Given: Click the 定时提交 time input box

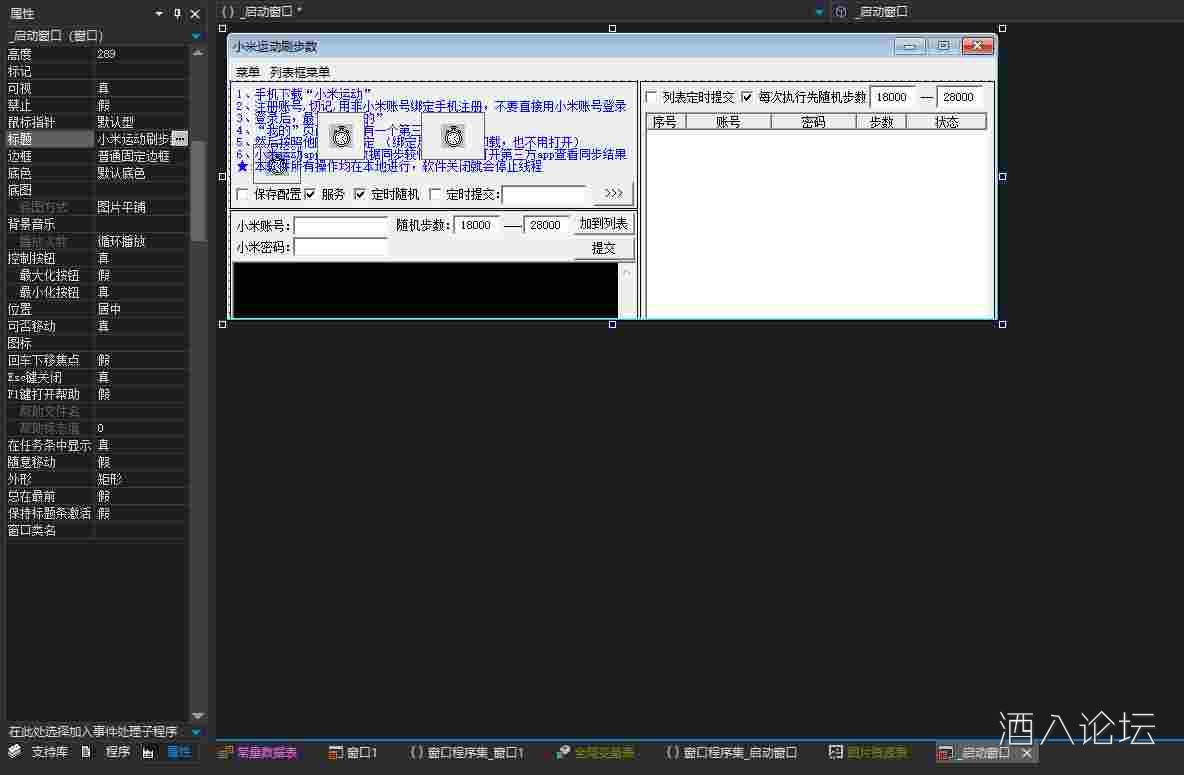Looking at the screenshot, I should (x=544, y=194).
